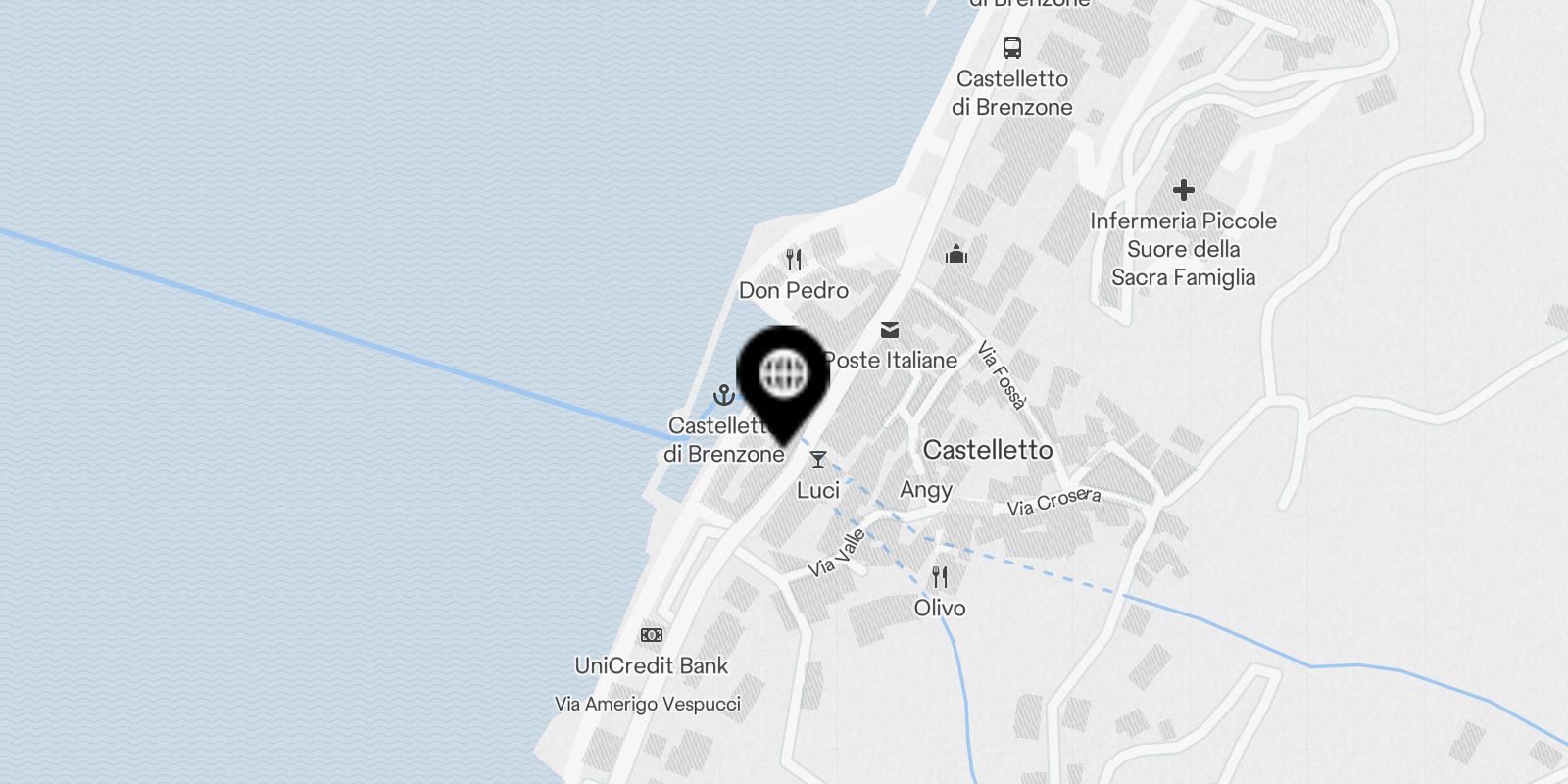Select the Infermeria medical cross icon
Viewport: 1568px width, 784px height.
pyautogui.click(x=1184, y=189)
